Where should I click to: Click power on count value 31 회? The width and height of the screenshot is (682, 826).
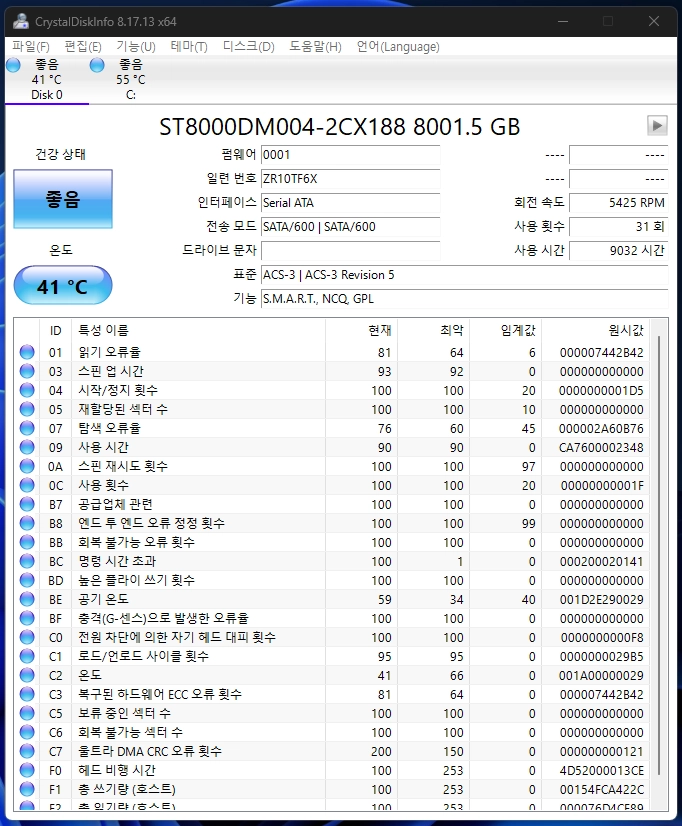coord(619,227)
